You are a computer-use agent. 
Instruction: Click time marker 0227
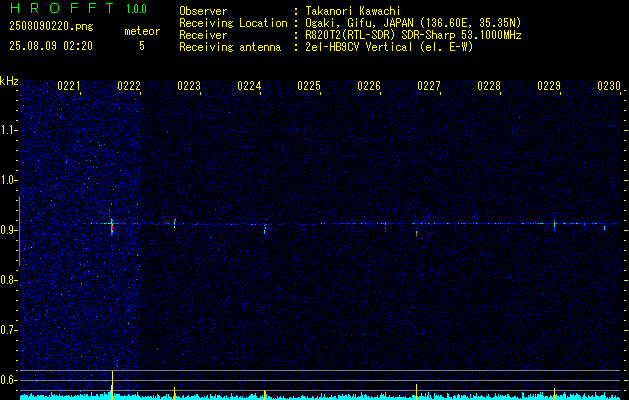coord(429,86)
